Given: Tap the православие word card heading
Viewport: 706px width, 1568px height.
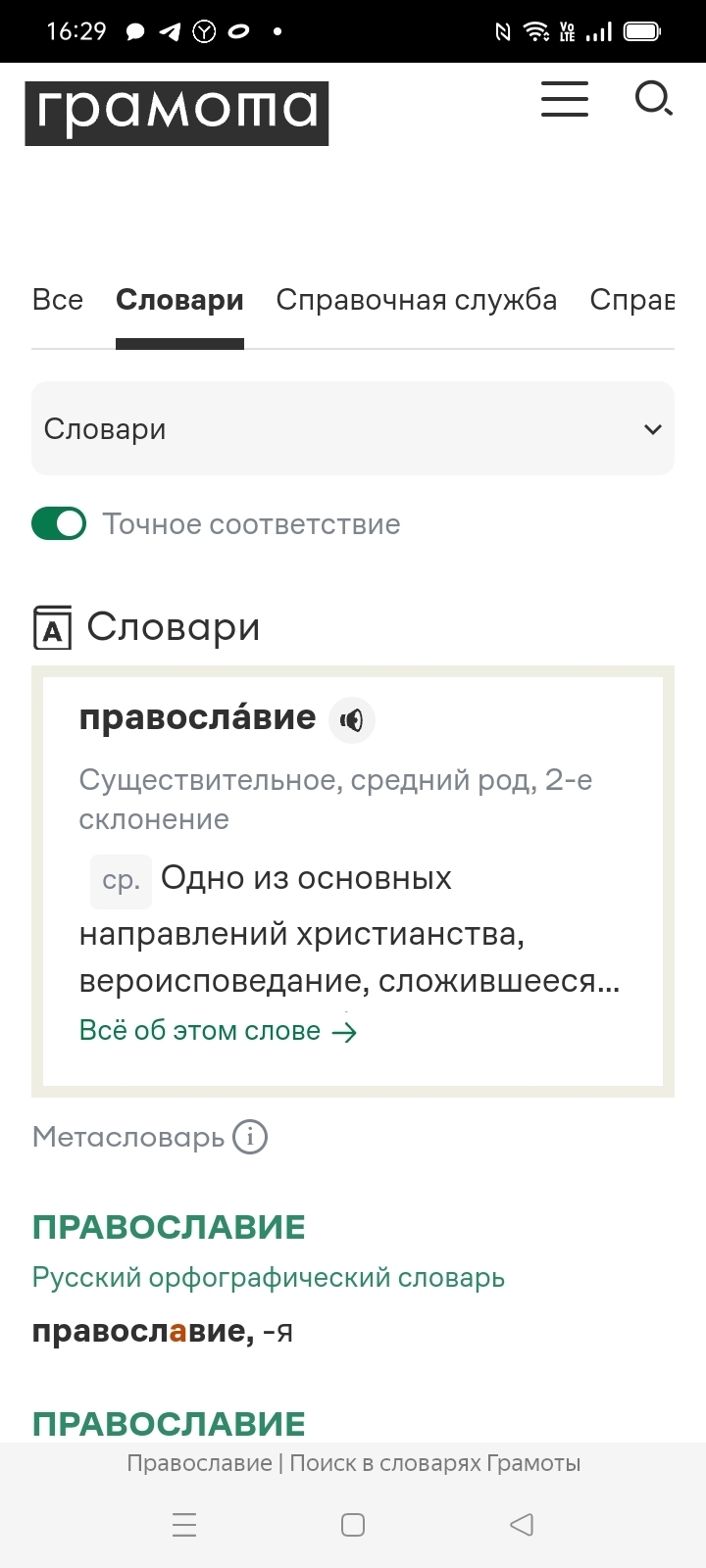Looking at the screenshot, I should [197, 717].
